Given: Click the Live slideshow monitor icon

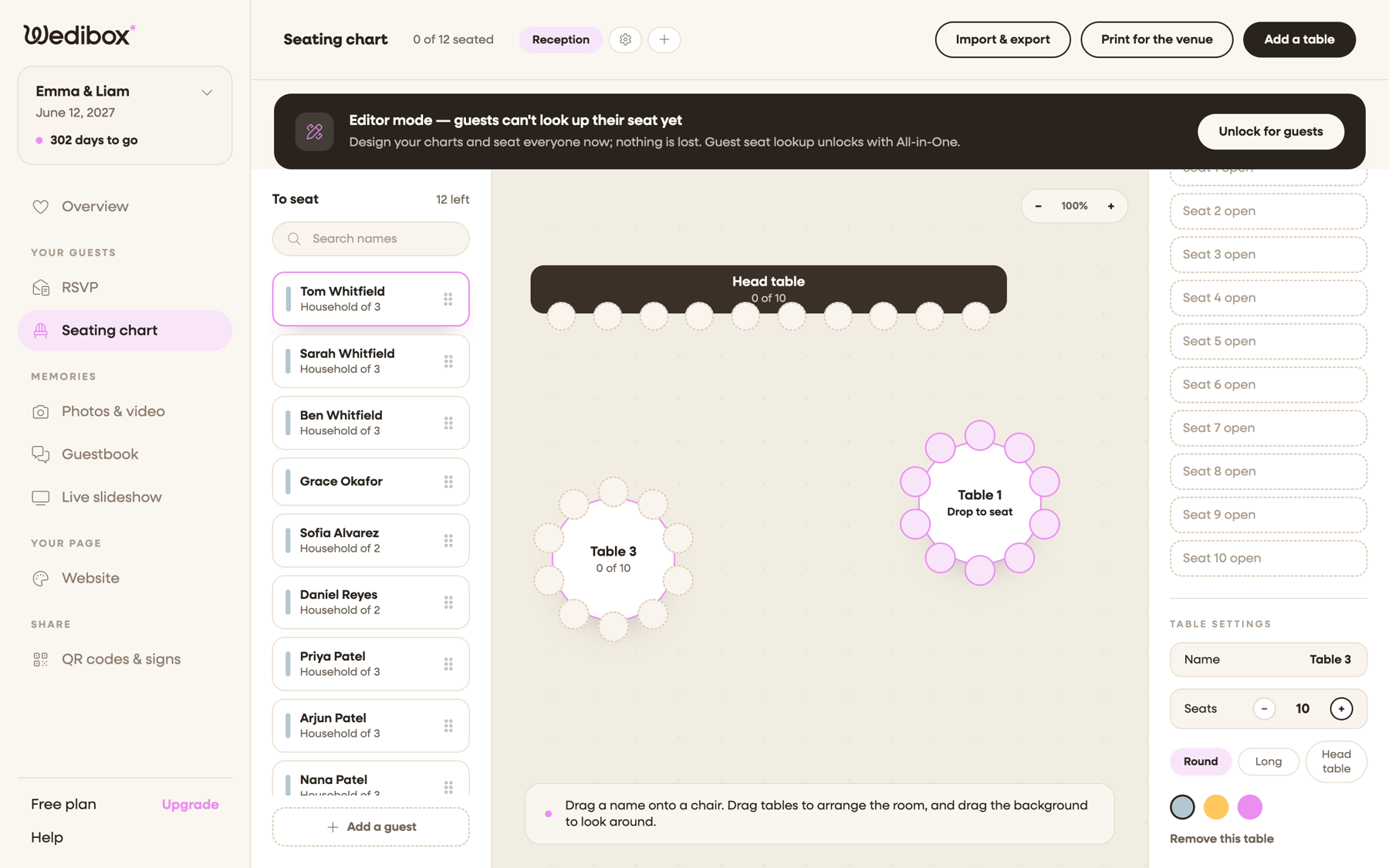Looking at the screenshot, I should [x=41, y=498].
